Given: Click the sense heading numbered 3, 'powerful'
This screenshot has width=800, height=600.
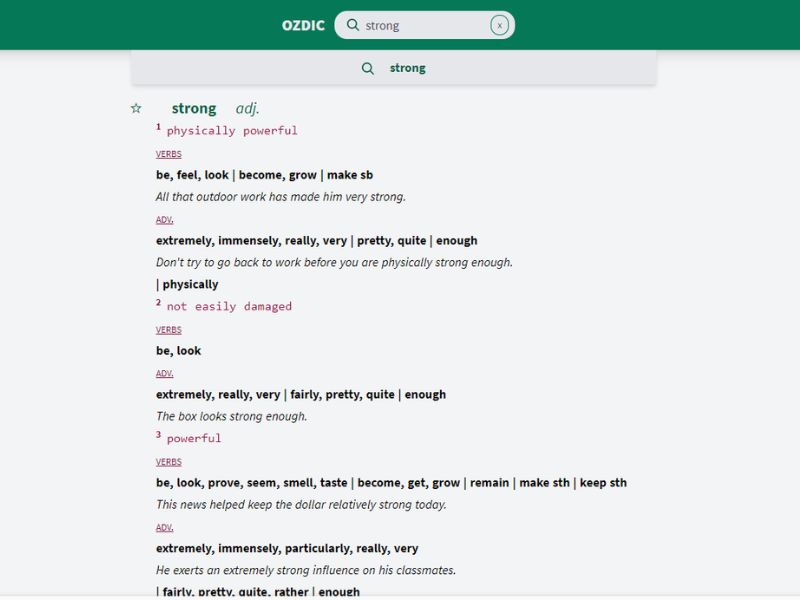Looking at the screenshot, I should pos(194,438).
